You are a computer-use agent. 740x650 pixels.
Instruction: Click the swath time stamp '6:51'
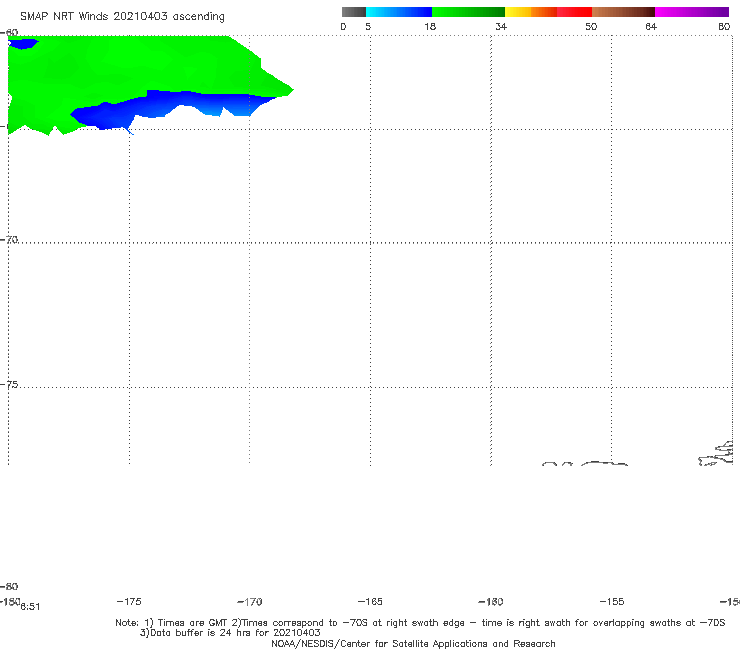30,607
